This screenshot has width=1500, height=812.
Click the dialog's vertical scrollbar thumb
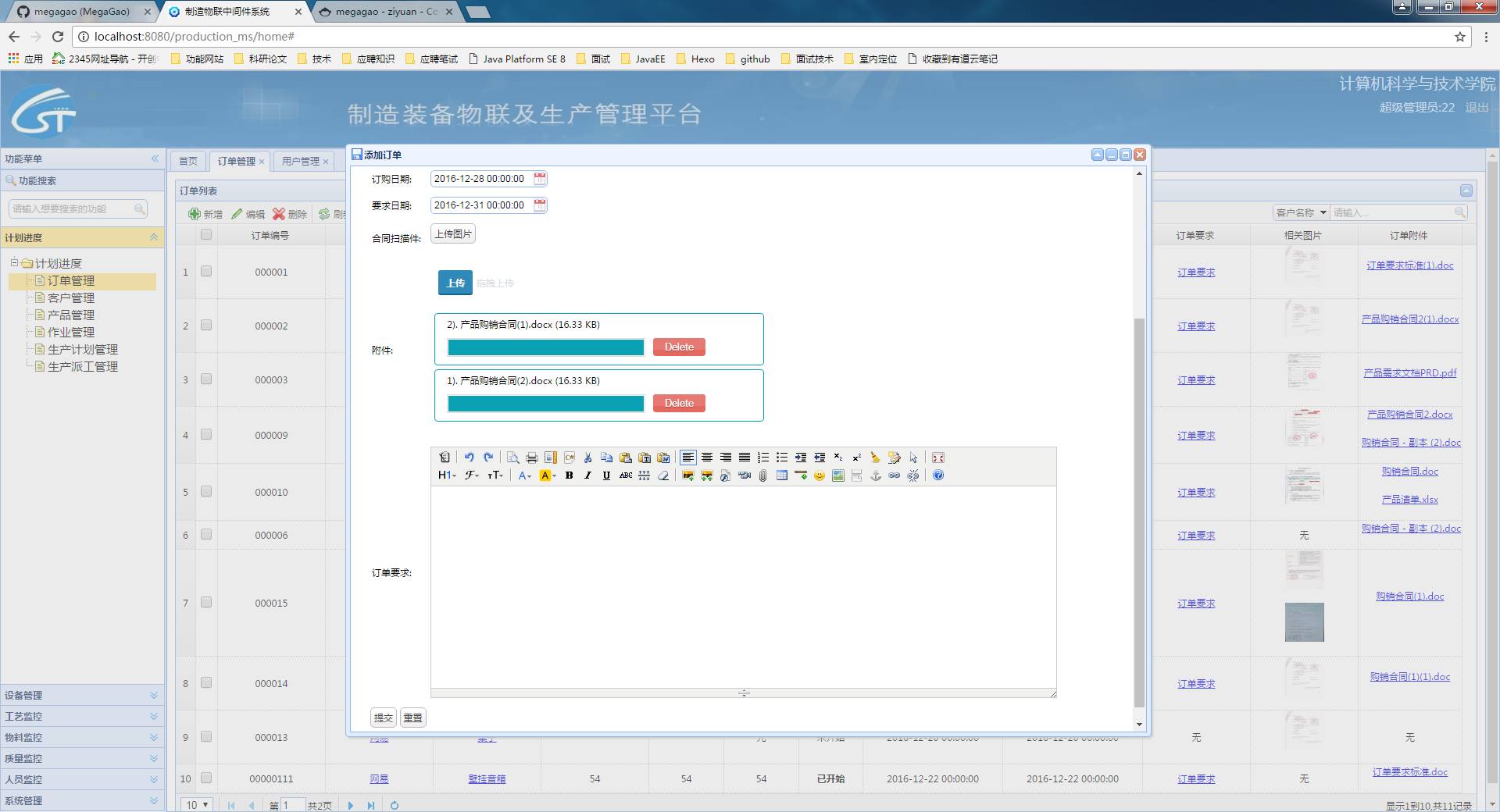(1139, 511)
